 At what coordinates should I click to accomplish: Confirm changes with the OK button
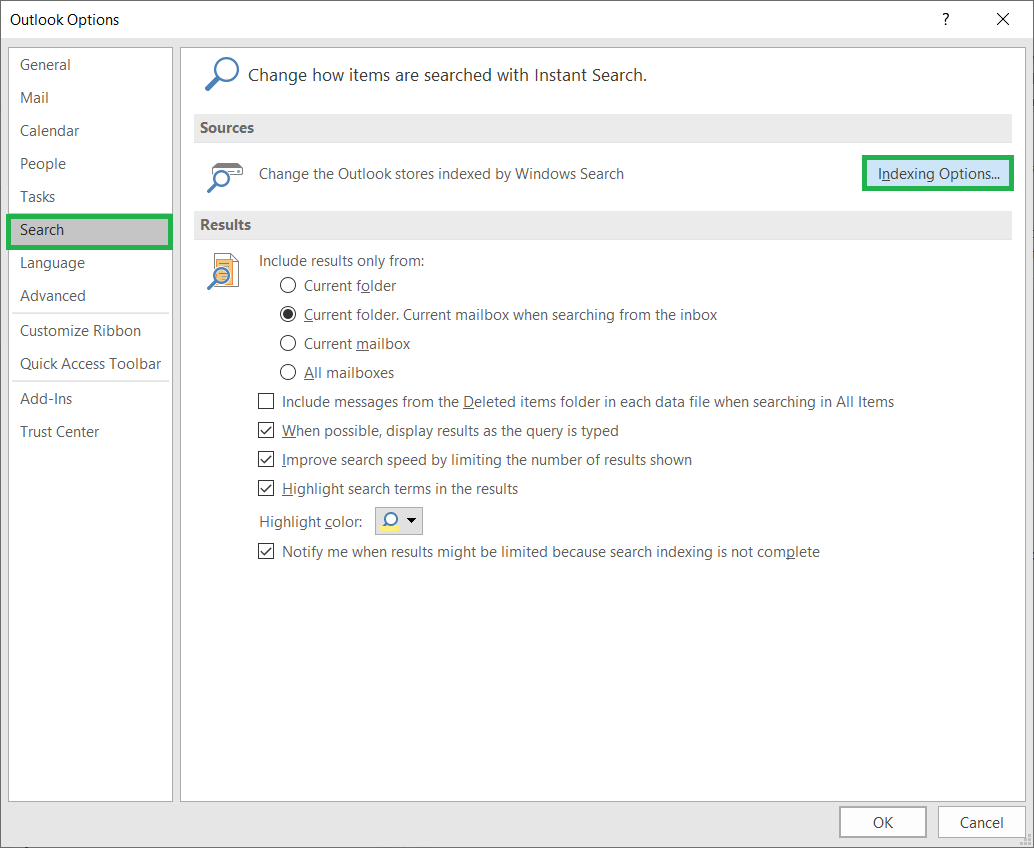(x=882, y=822)
